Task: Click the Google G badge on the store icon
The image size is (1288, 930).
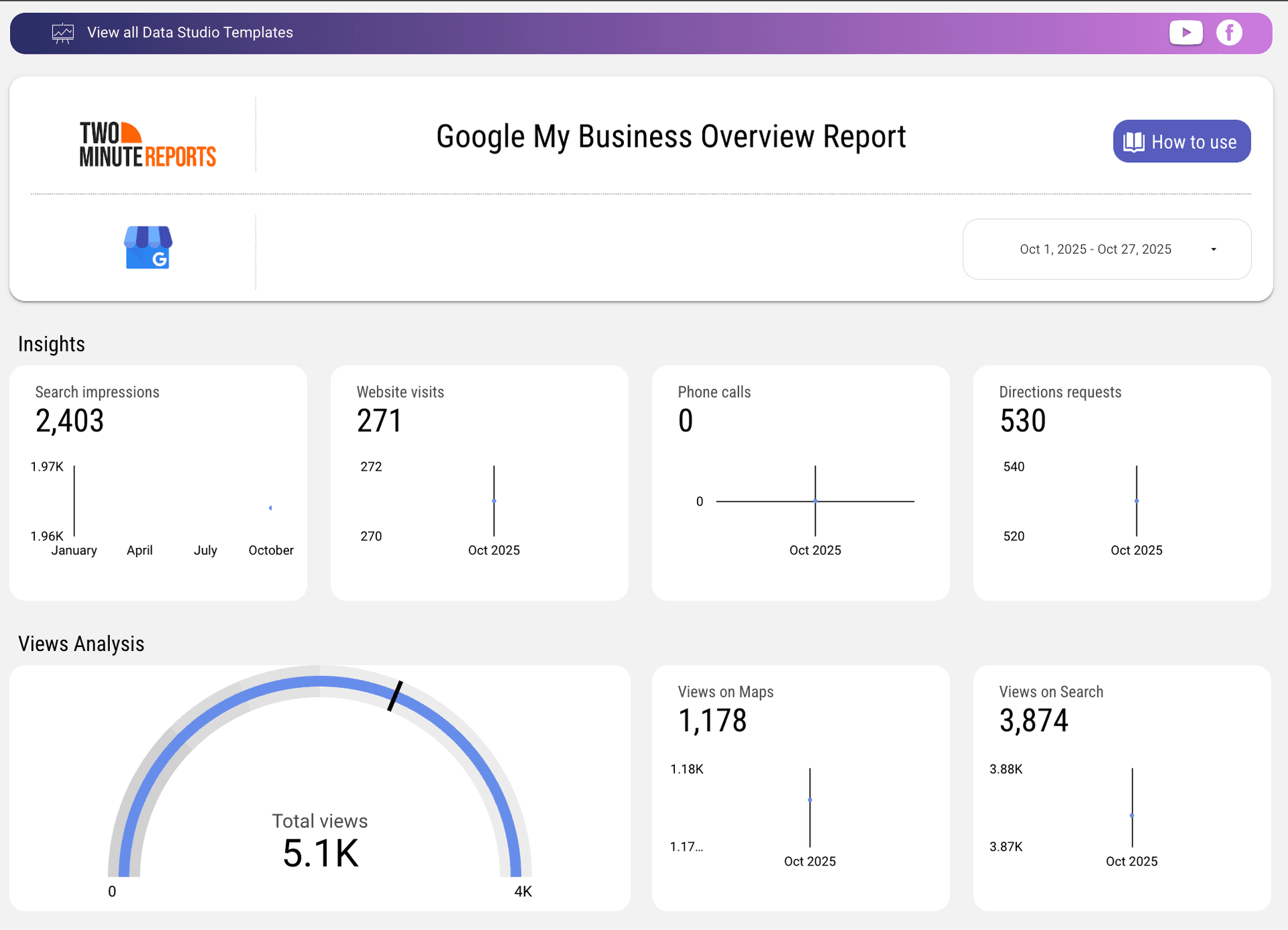Action: [x=160, y=260]
